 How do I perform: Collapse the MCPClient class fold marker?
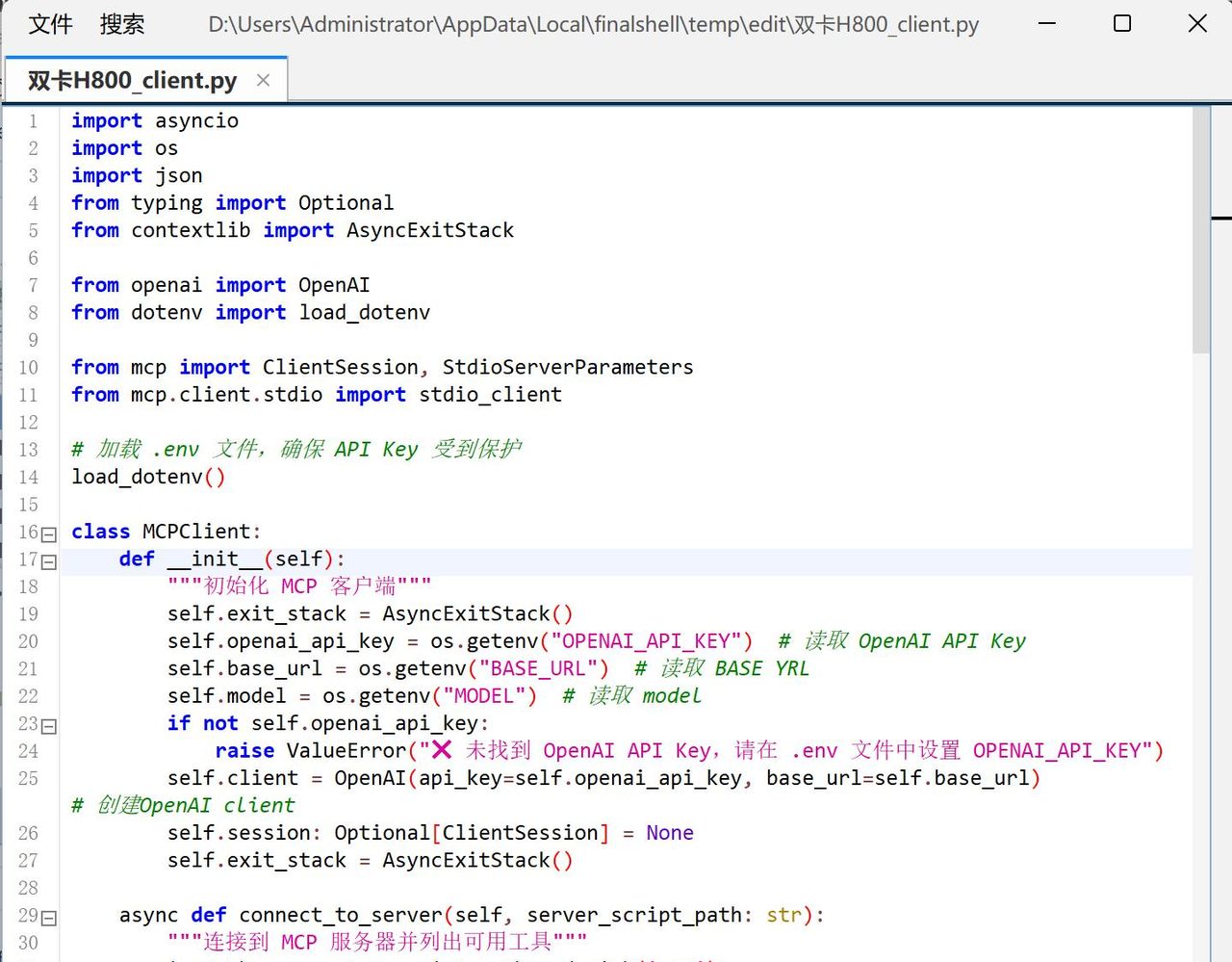(x=49, y=533)
